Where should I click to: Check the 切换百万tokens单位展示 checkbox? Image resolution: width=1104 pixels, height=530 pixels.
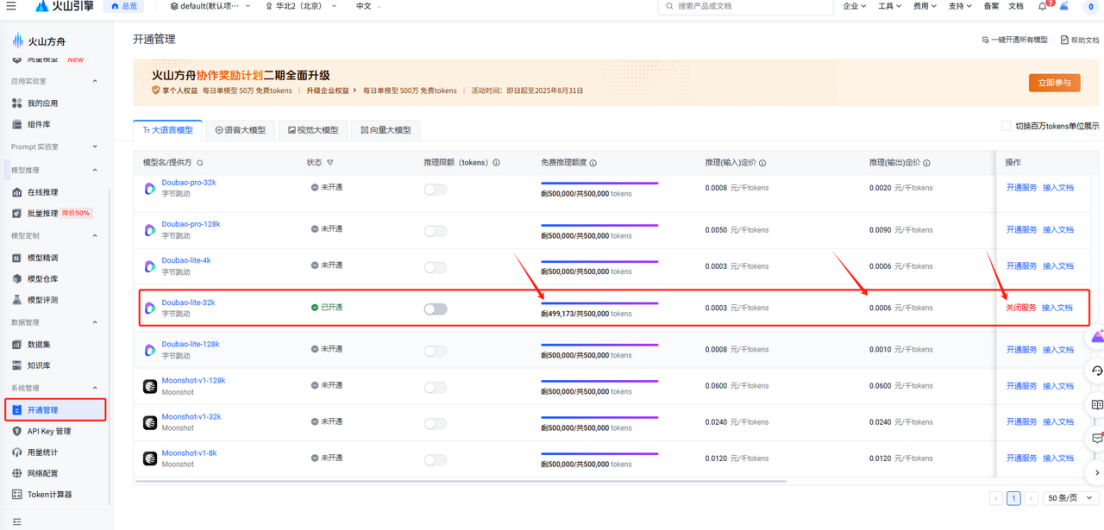point(1006,126)
